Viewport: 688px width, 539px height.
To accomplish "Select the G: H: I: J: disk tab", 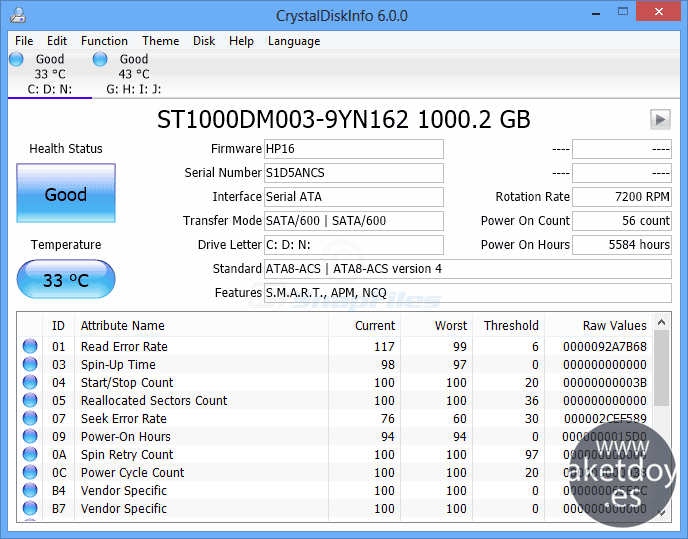I will click(x=133, y=74).
